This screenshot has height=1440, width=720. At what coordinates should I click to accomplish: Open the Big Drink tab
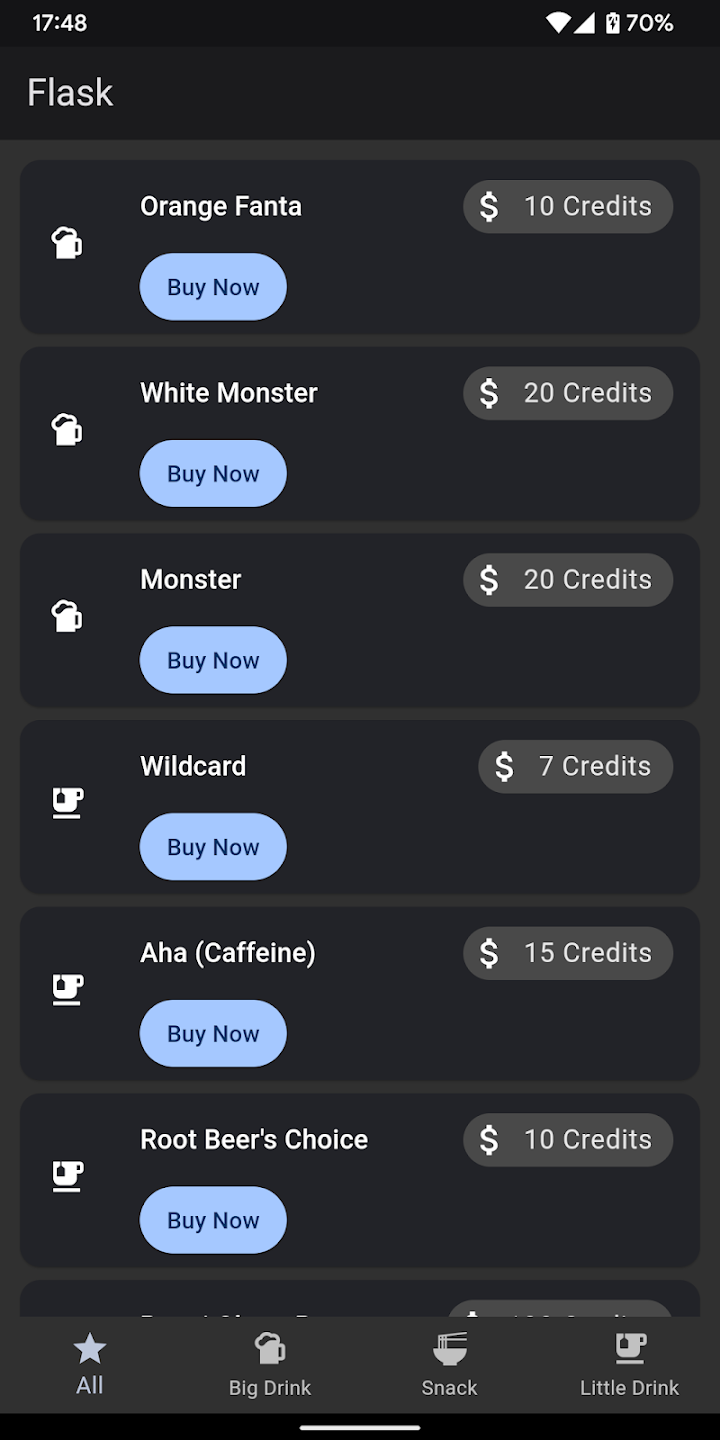(x=270, y=1364)
